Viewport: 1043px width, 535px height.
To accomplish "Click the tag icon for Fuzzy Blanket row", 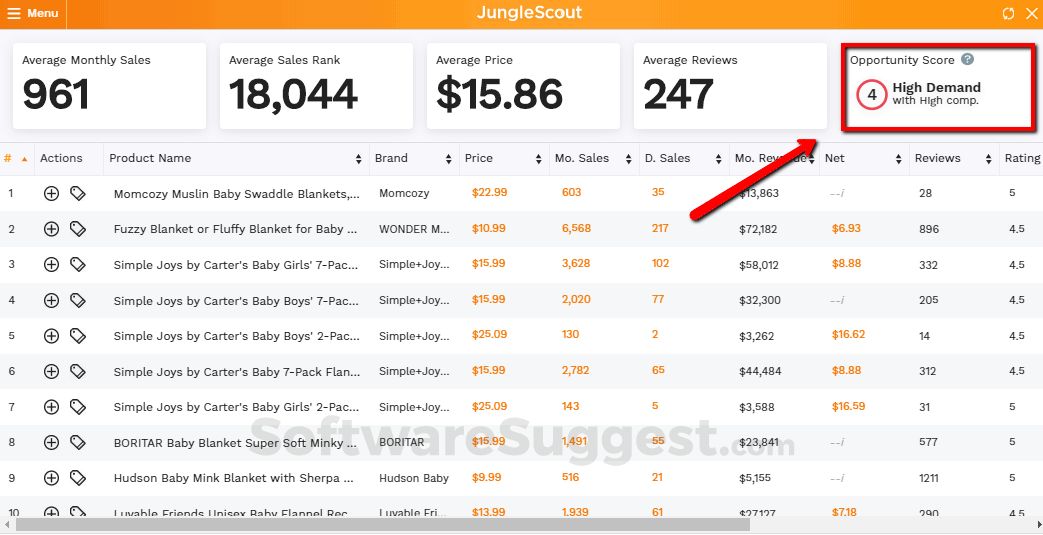I will click(78, 229).
